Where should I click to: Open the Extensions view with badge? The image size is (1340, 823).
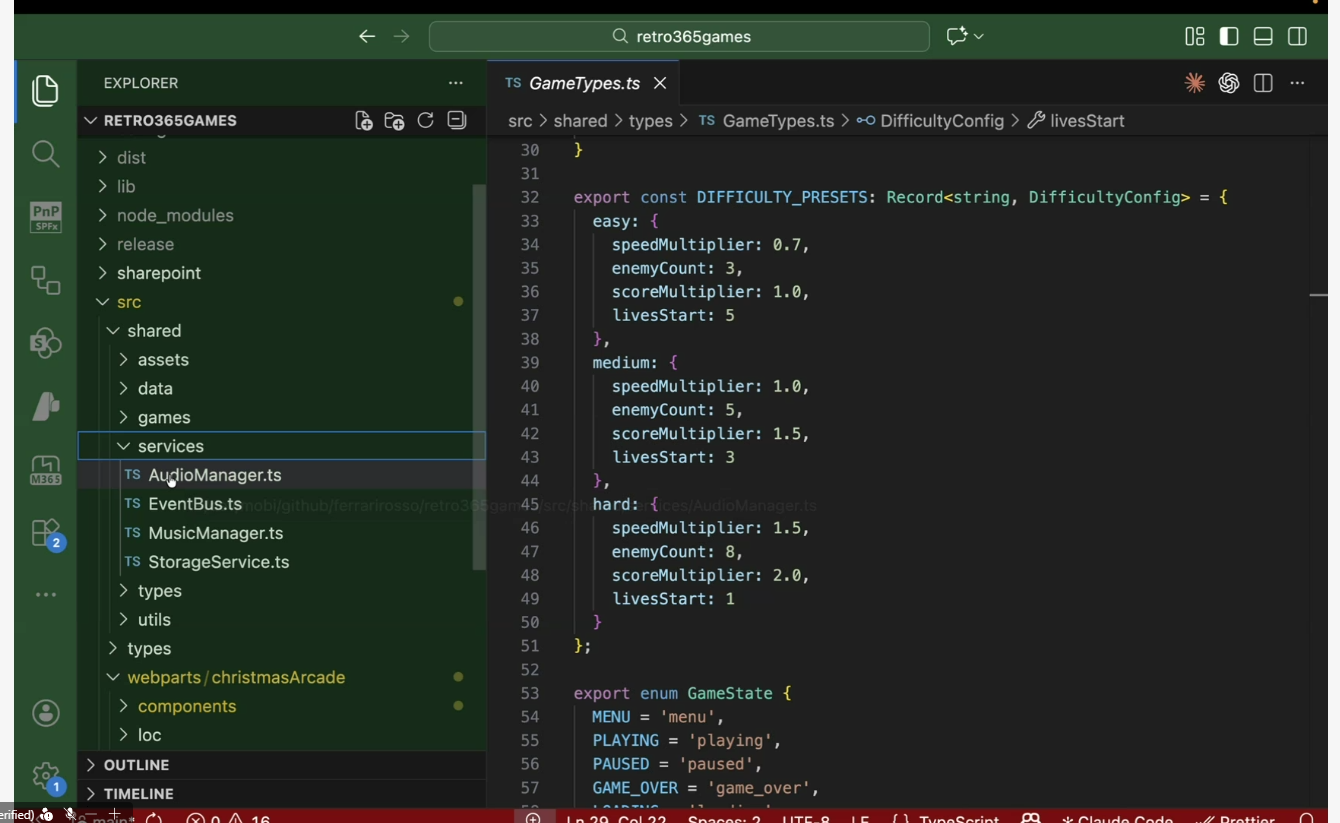47,533
